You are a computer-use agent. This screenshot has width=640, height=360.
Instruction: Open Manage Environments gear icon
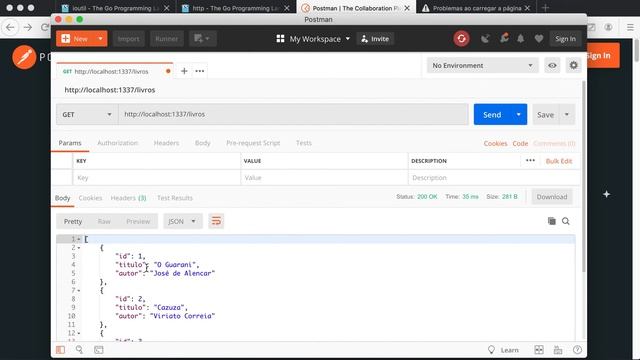[573, 65]
